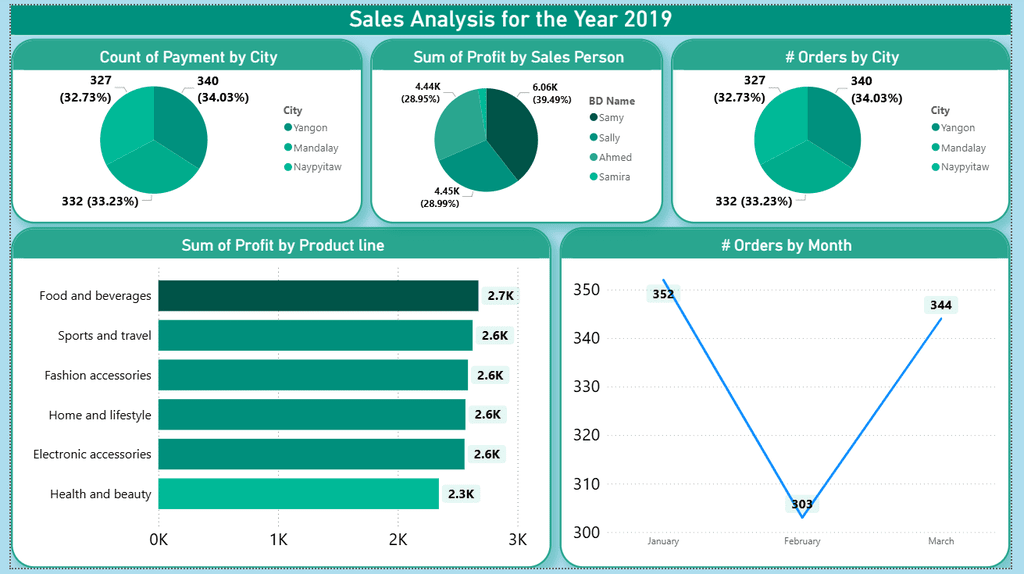The height and width of the screenshot is (574, 1024).
Task: Select Samira legend entry
Action: pyautogui.click(x=610, y=177)
